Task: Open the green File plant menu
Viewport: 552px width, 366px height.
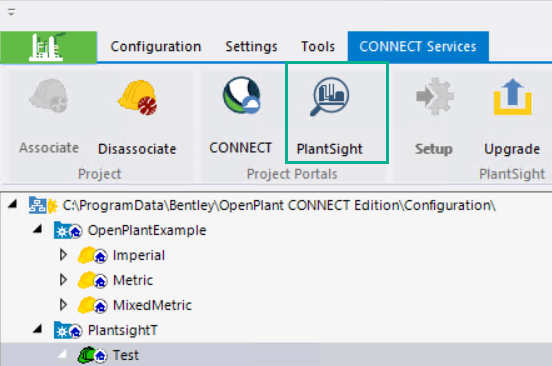Action: 49,48
